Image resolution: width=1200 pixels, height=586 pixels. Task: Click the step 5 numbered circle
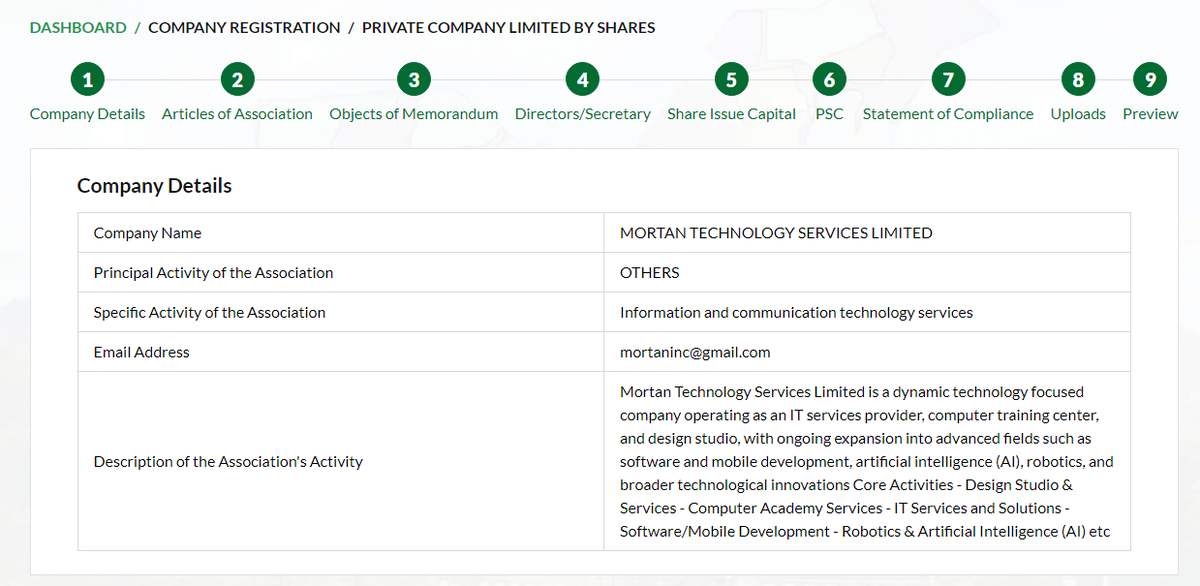[731, 79]
